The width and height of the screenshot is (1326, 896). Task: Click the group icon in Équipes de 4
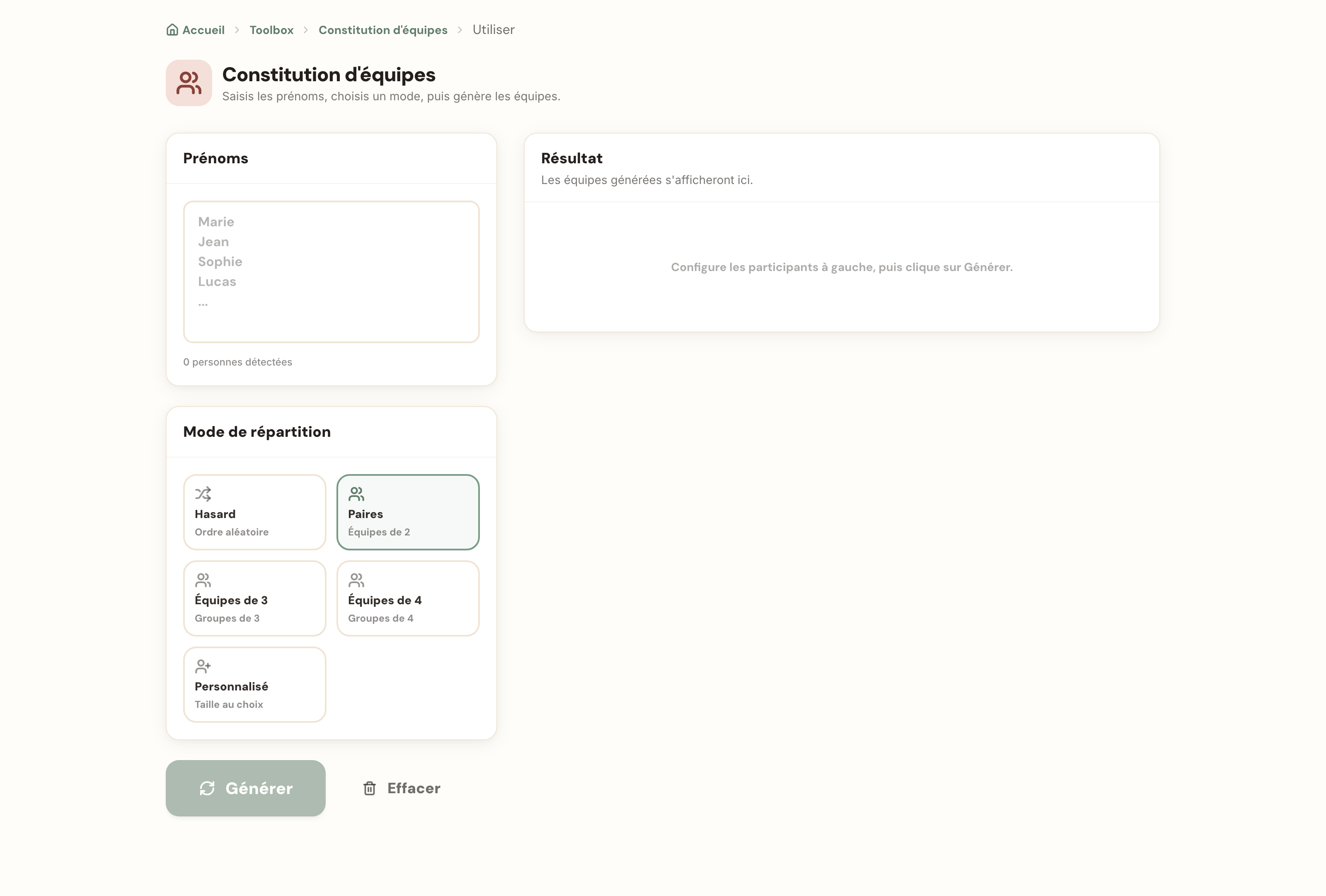(x=357, y=580)
